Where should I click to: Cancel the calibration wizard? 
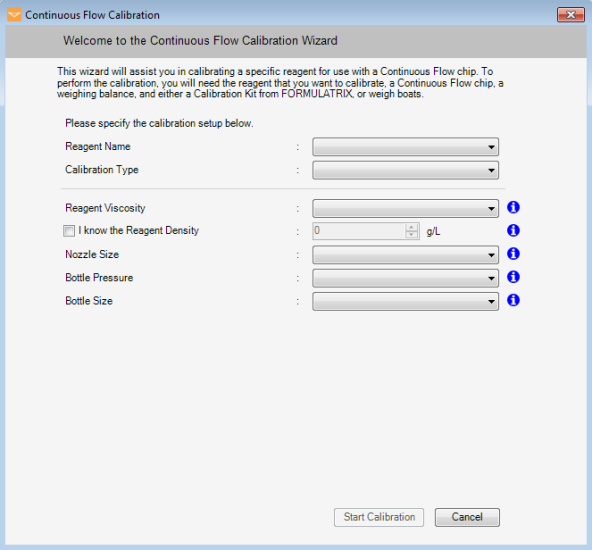click(x=467, y=517)
